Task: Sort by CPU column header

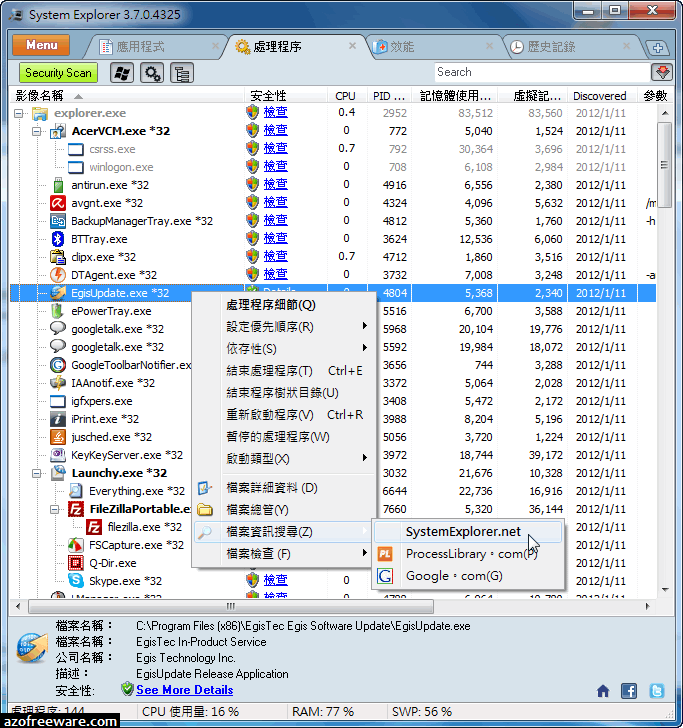Action: tap(345, 96)
